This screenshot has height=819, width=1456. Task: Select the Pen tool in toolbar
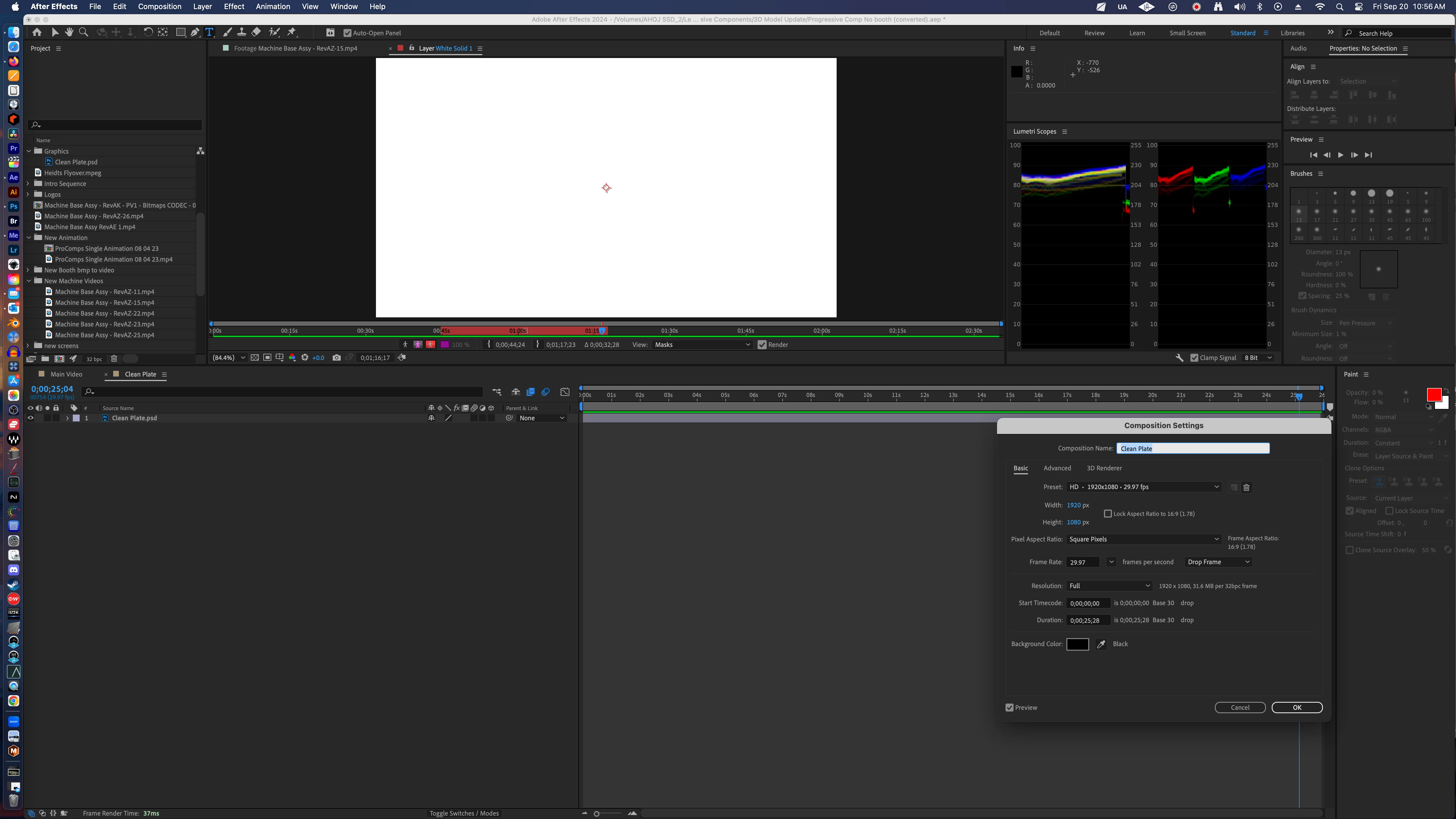[x=195, y=32]
